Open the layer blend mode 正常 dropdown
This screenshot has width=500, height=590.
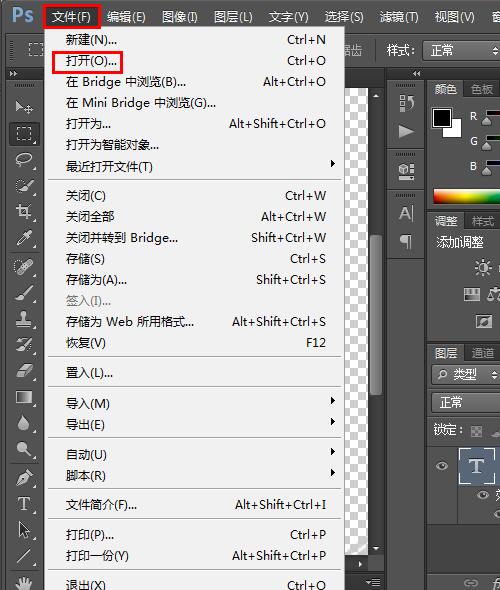click(x=466, y=403)
